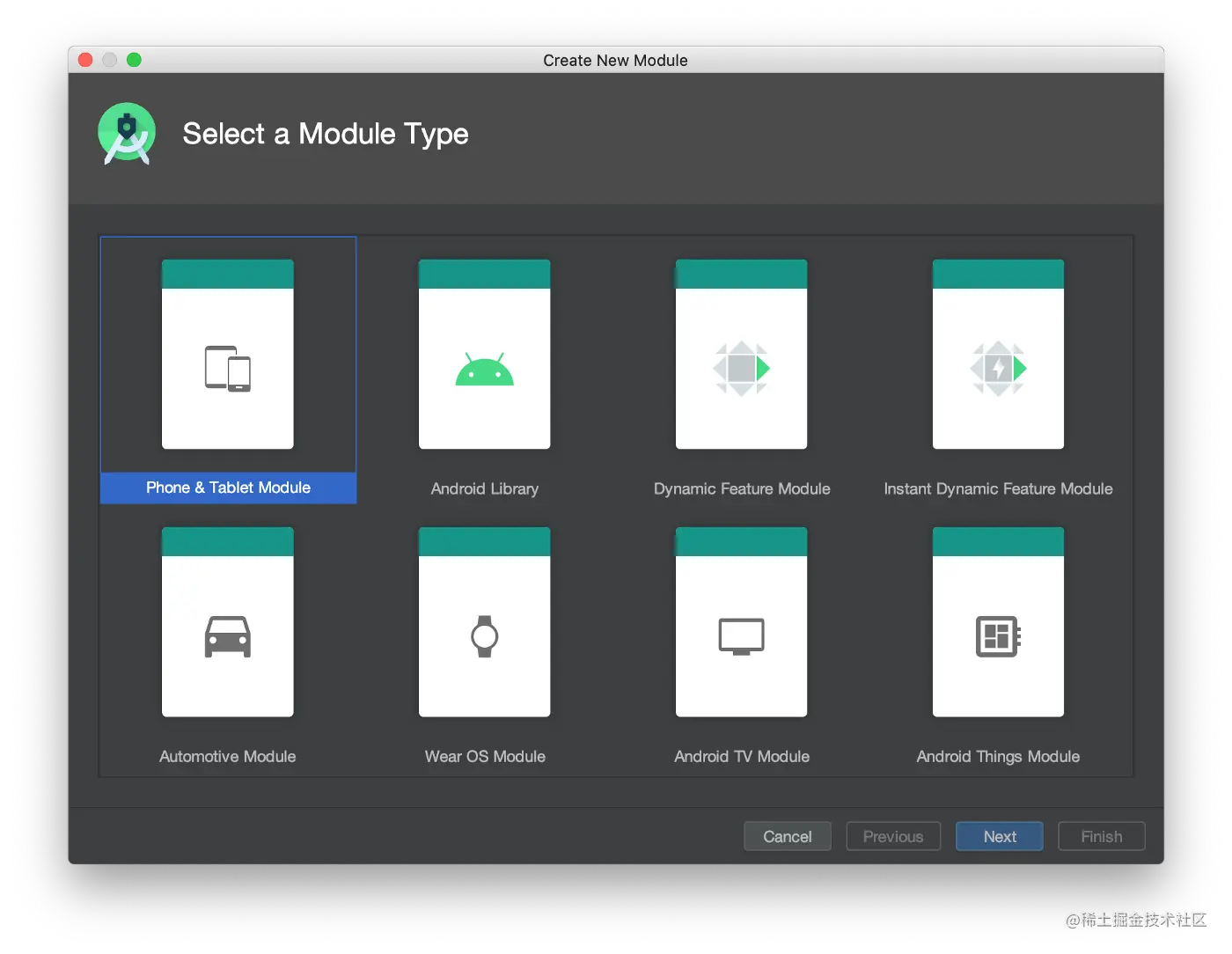Image resolution: width=1232 pixels, height=954 pixels.
Task: Select the Instant Dynamic Feature Module icon
Action: [x=998, y=368]
